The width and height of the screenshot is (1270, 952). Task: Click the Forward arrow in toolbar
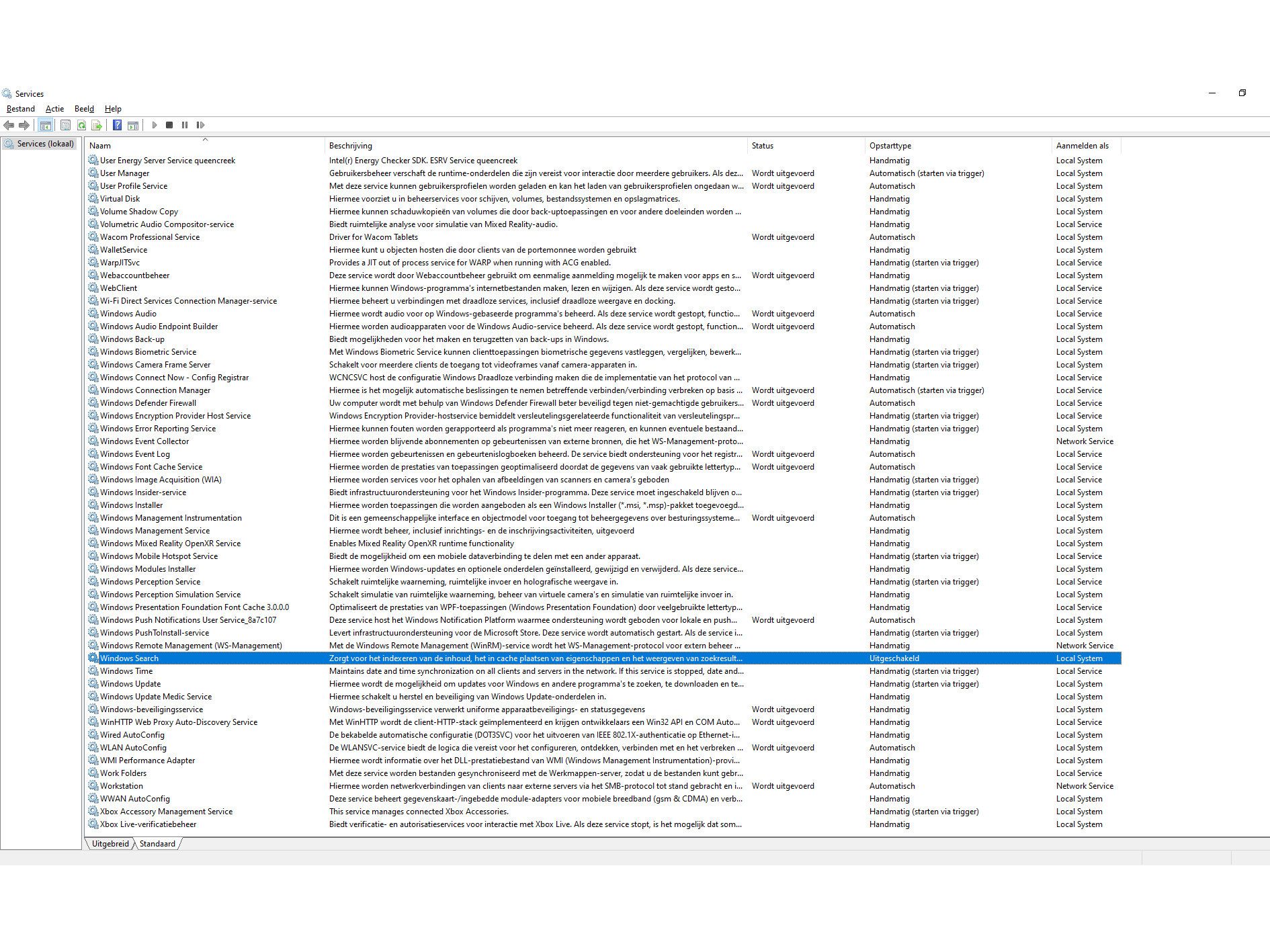pyautogui.click(x=24, y=125)
